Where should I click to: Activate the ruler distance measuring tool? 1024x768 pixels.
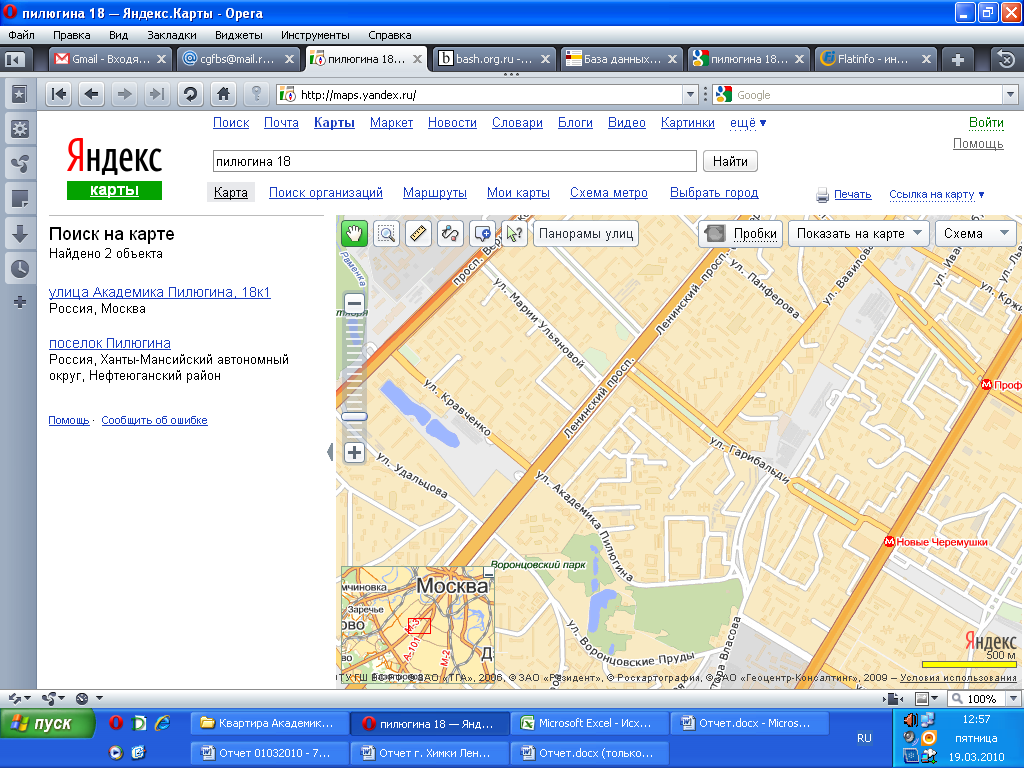[x=418, y=234]
